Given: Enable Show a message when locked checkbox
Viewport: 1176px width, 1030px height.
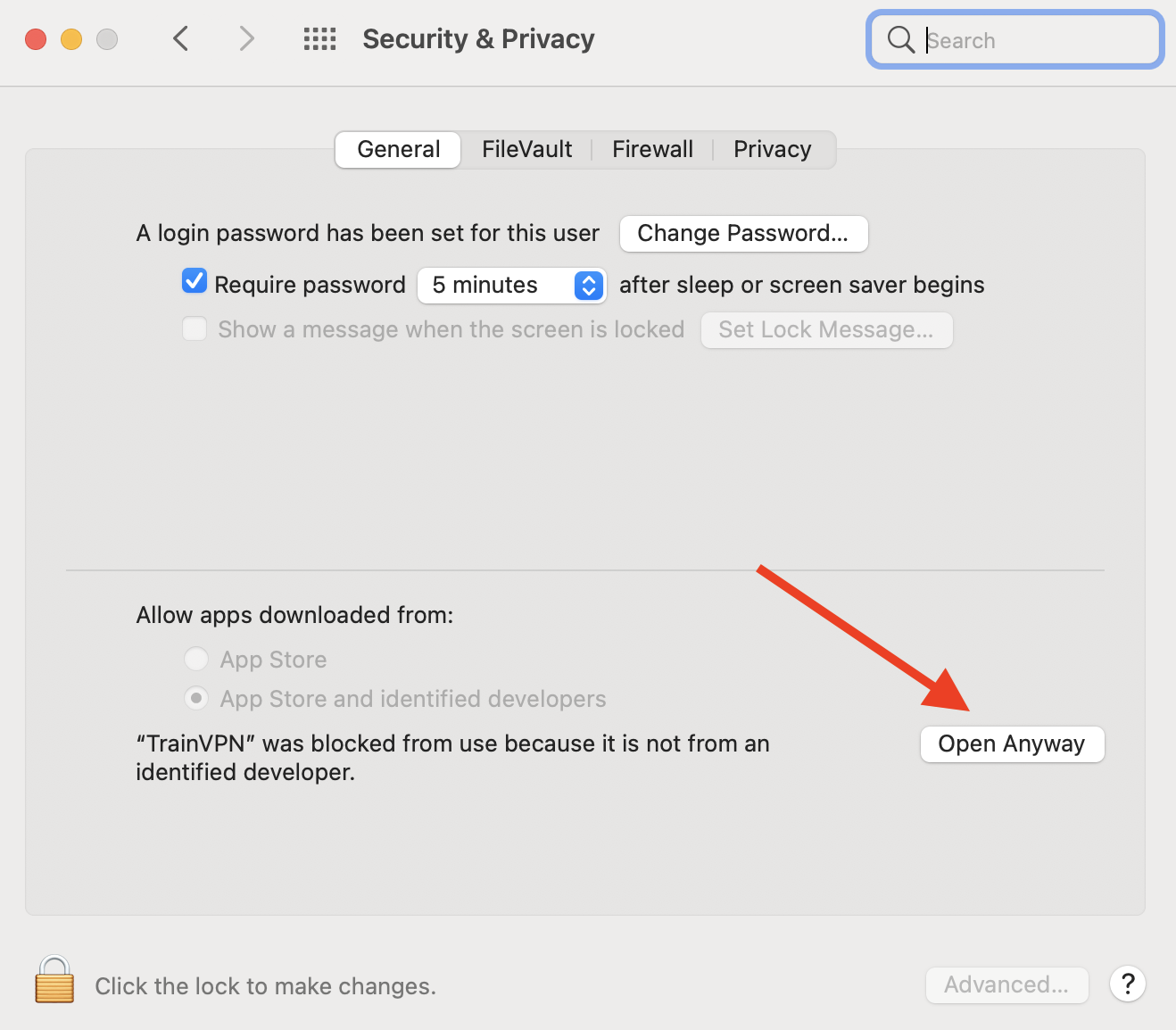Looking at the screenshot, I should (x=195, y=328).
